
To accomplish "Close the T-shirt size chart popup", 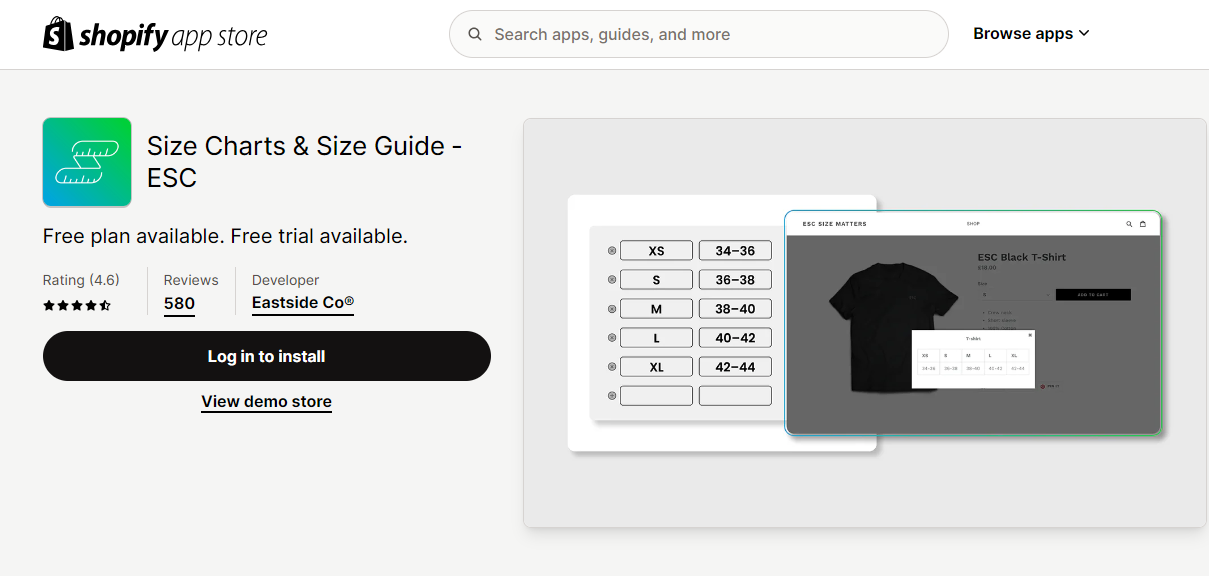I will click(x=1031, y=335).
